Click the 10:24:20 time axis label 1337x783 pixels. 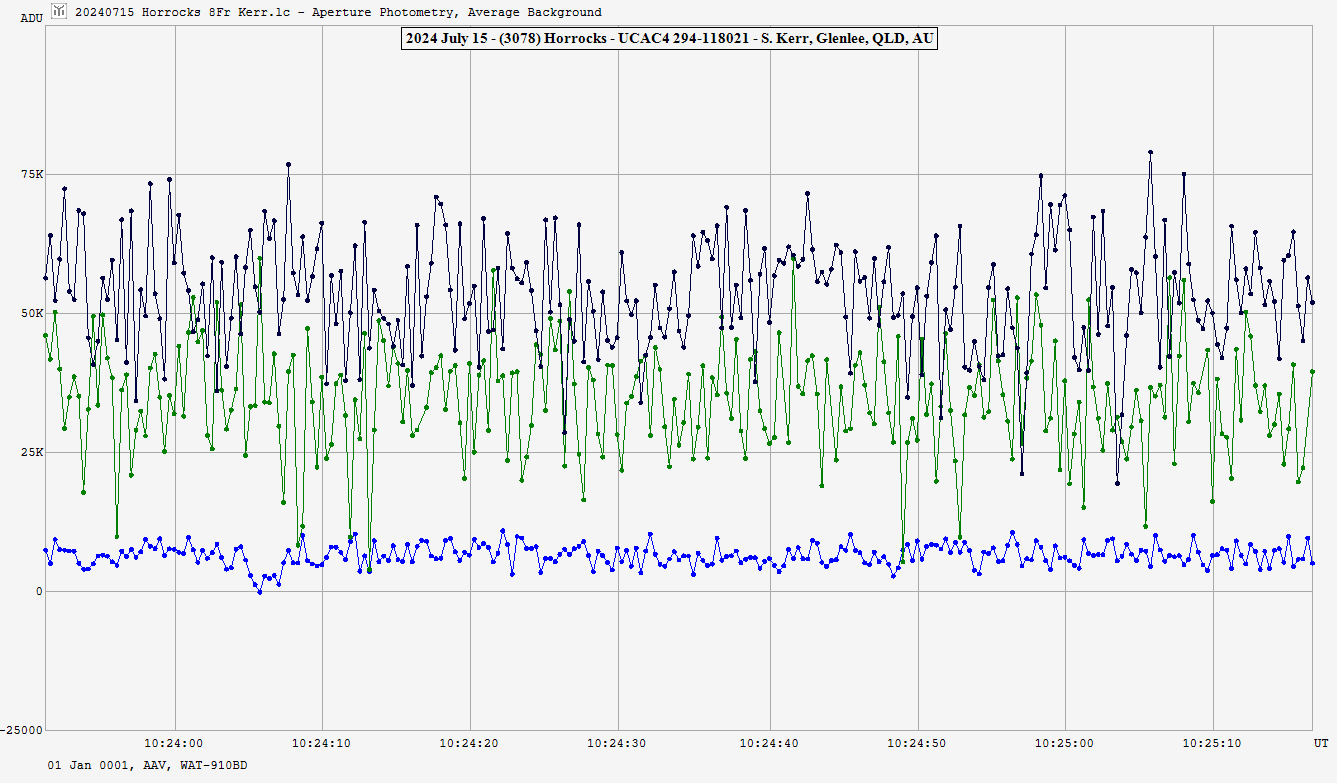pyautogui.click(x=470, y=743)
